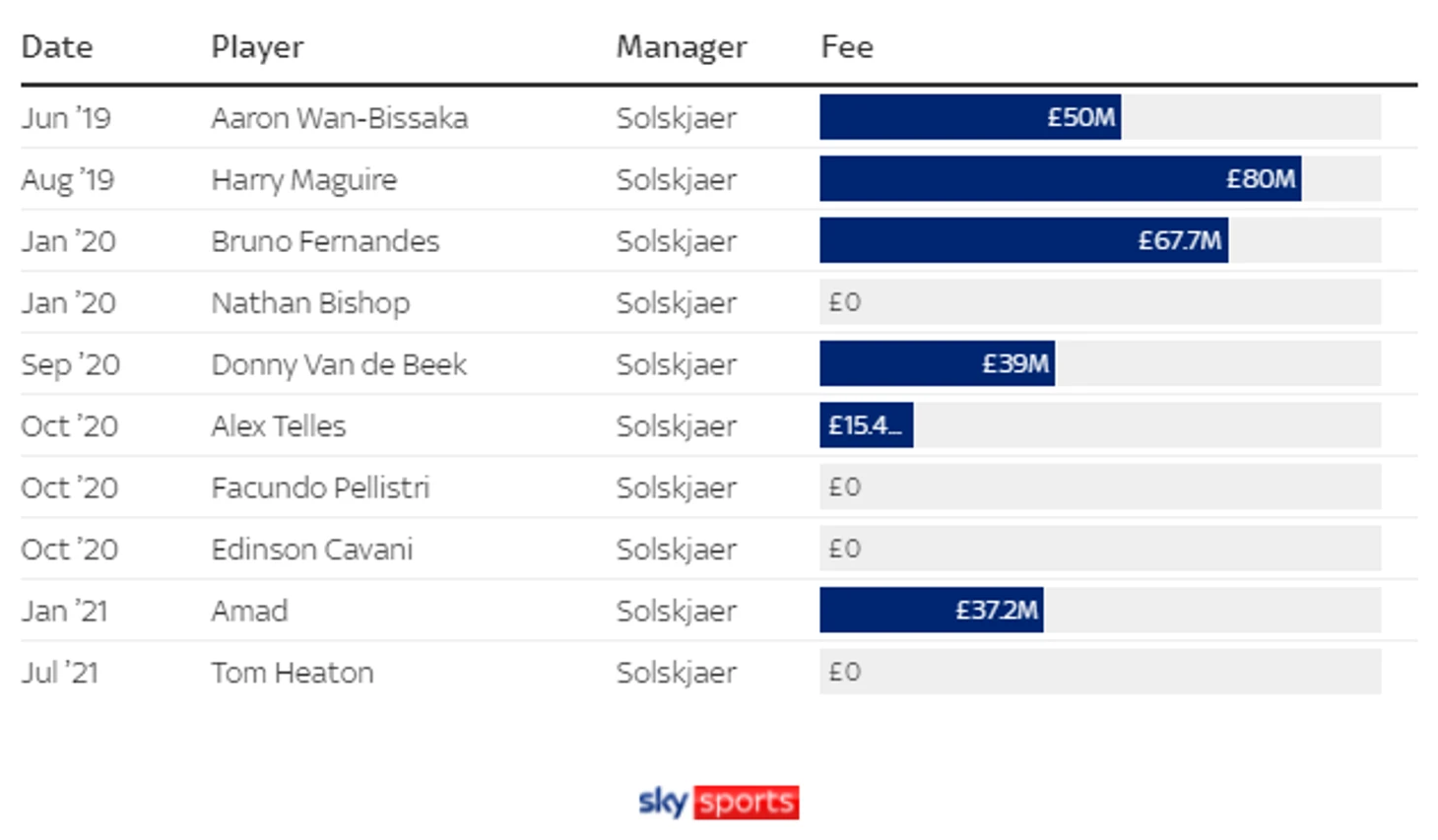This screenshot has height=840, width=1438.
Task: Select the Facundo Pellistri player name
Action: tap(320, 487)
